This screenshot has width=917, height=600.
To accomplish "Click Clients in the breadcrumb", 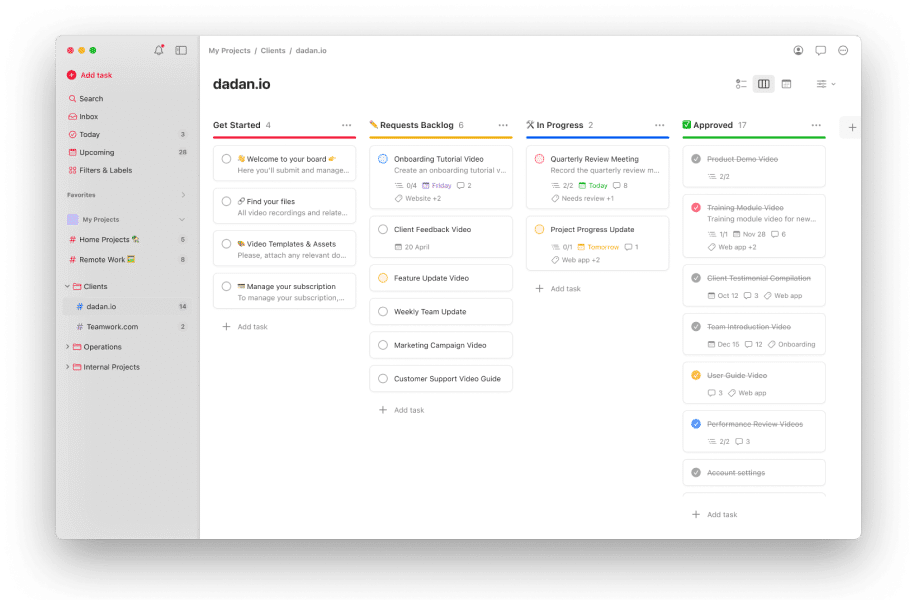I will click(273, 50).
